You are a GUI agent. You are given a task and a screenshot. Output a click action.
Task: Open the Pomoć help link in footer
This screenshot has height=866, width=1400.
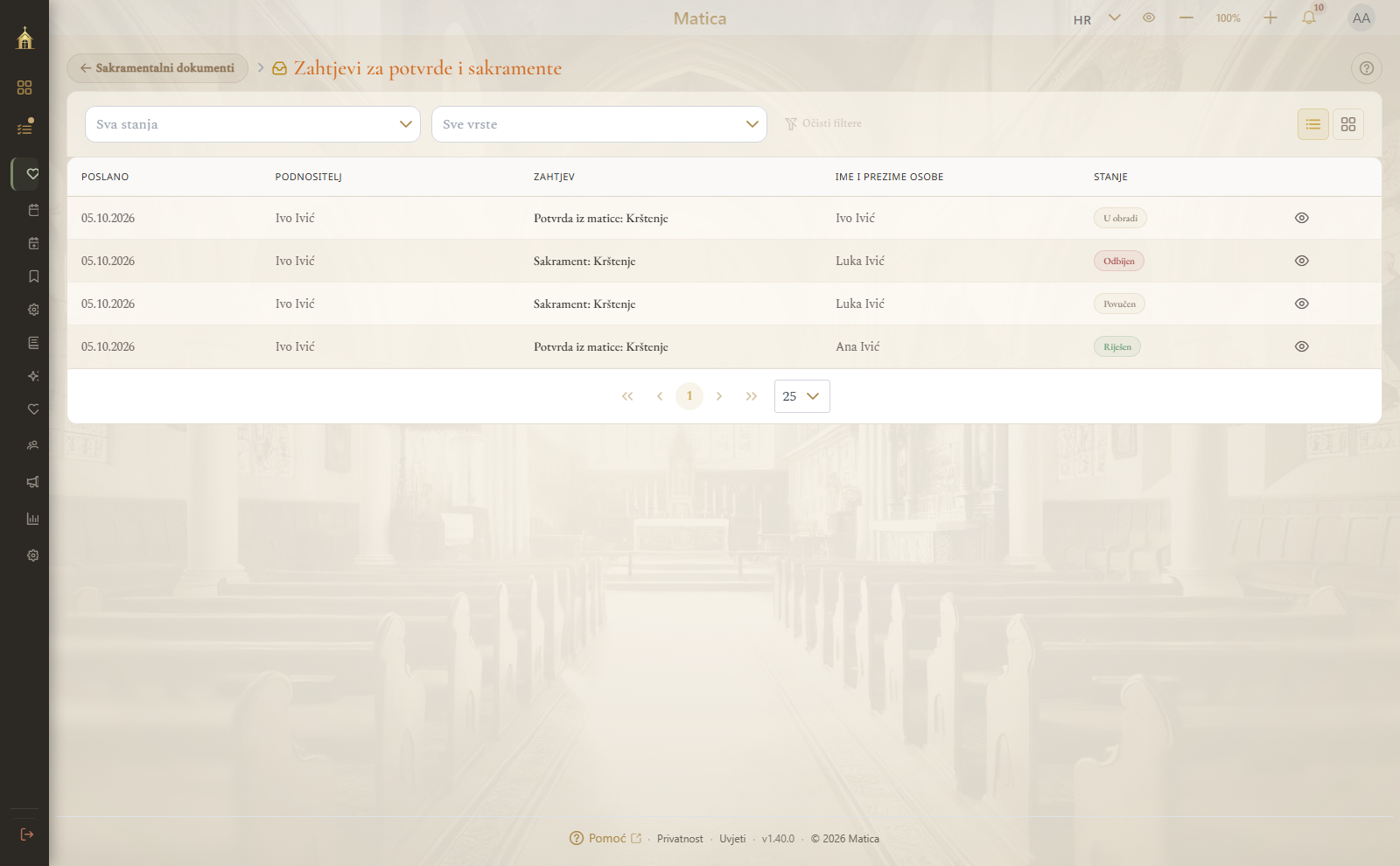tap(605, 838)
